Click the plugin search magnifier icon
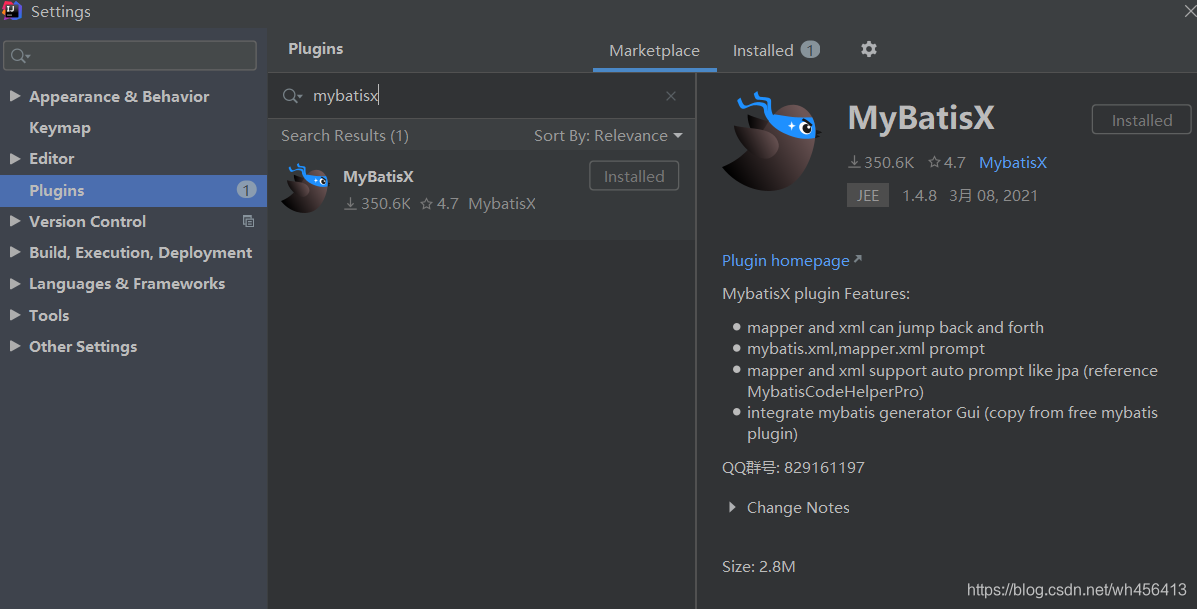Image resolution: width=1197 pixels, height=609 pixels. tap(292, 96)
